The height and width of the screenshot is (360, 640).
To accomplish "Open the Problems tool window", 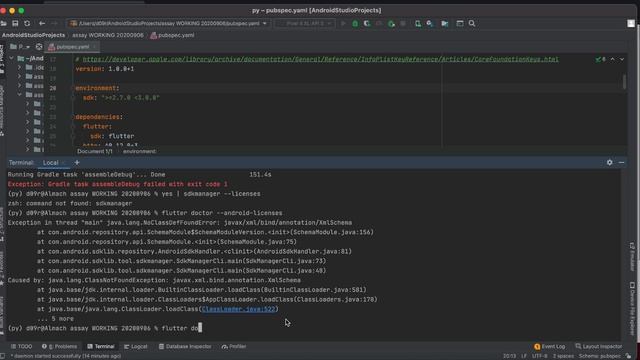I will click(60, 347).
